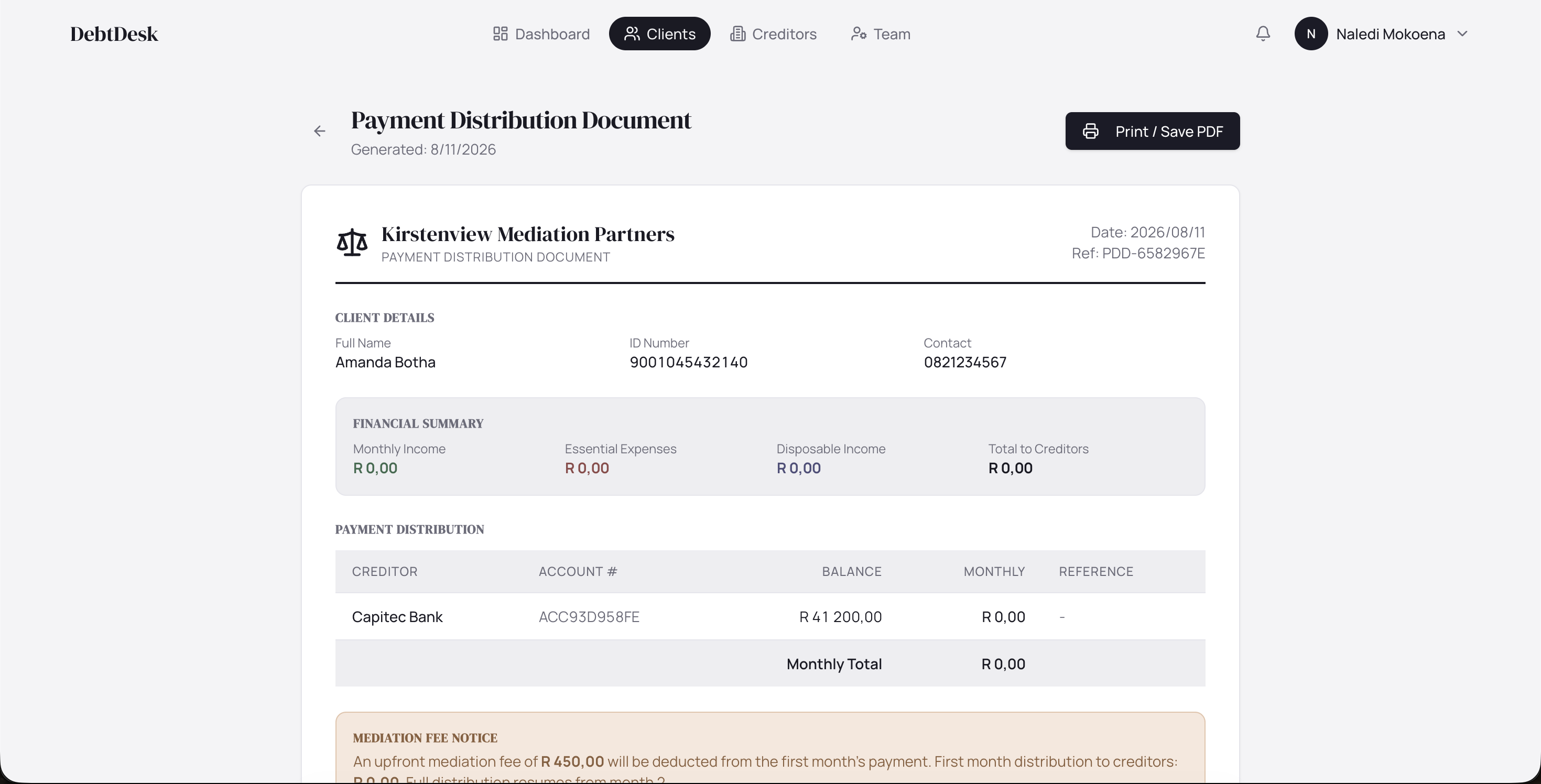Click the Monthly Total label

point(834,664)
